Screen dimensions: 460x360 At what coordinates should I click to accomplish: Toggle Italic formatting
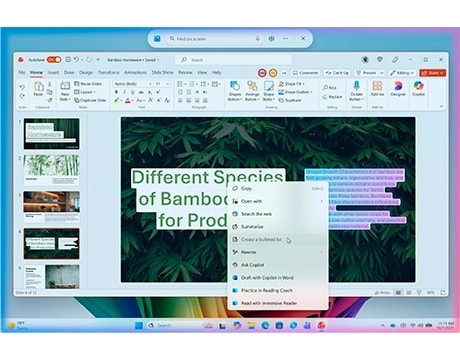(124, 92)
